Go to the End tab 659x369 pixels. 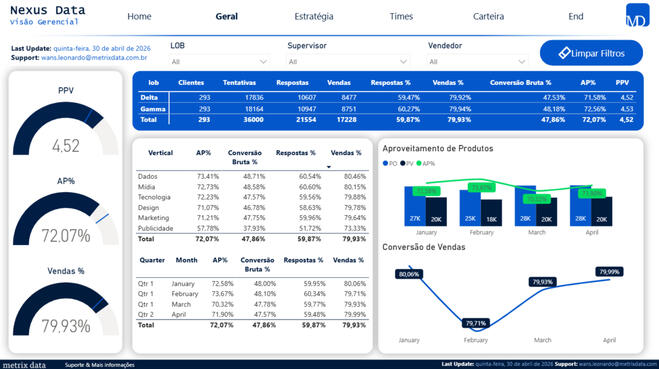(576, 16)
